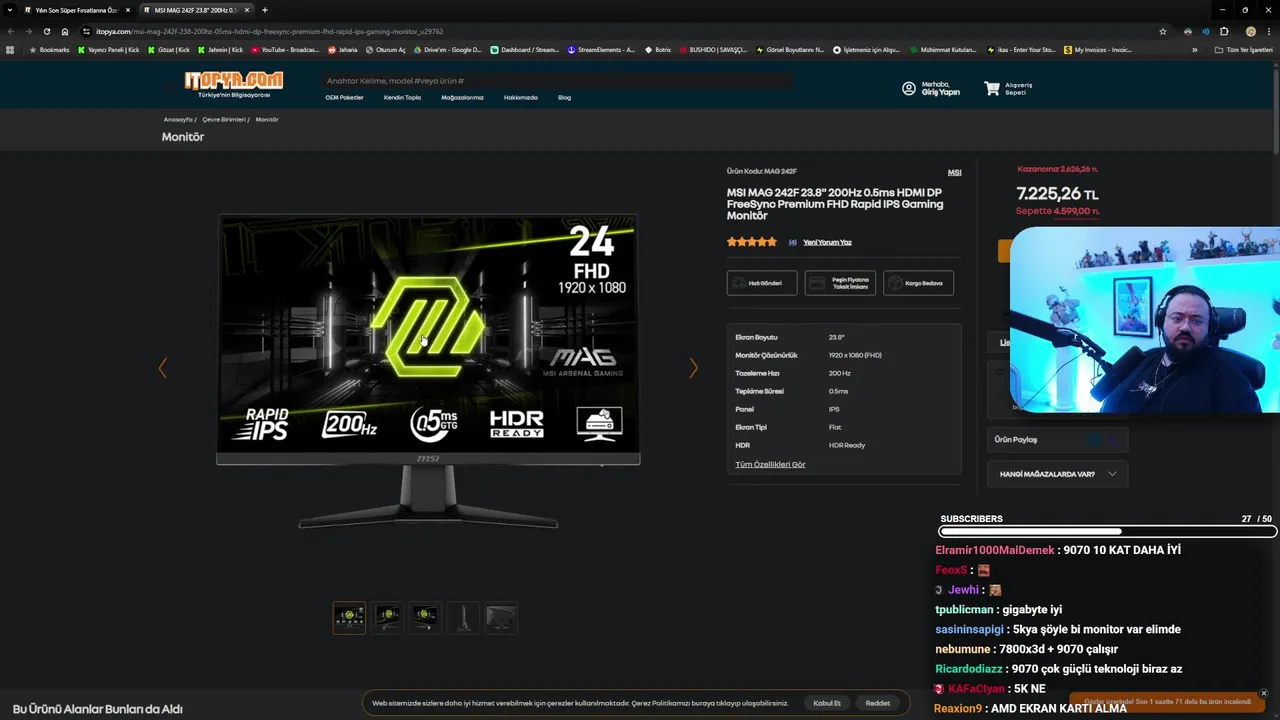Click the Ürün Paylaş share box
1280x720 pixels.
pyautogui.click(x=1057, y=439)
